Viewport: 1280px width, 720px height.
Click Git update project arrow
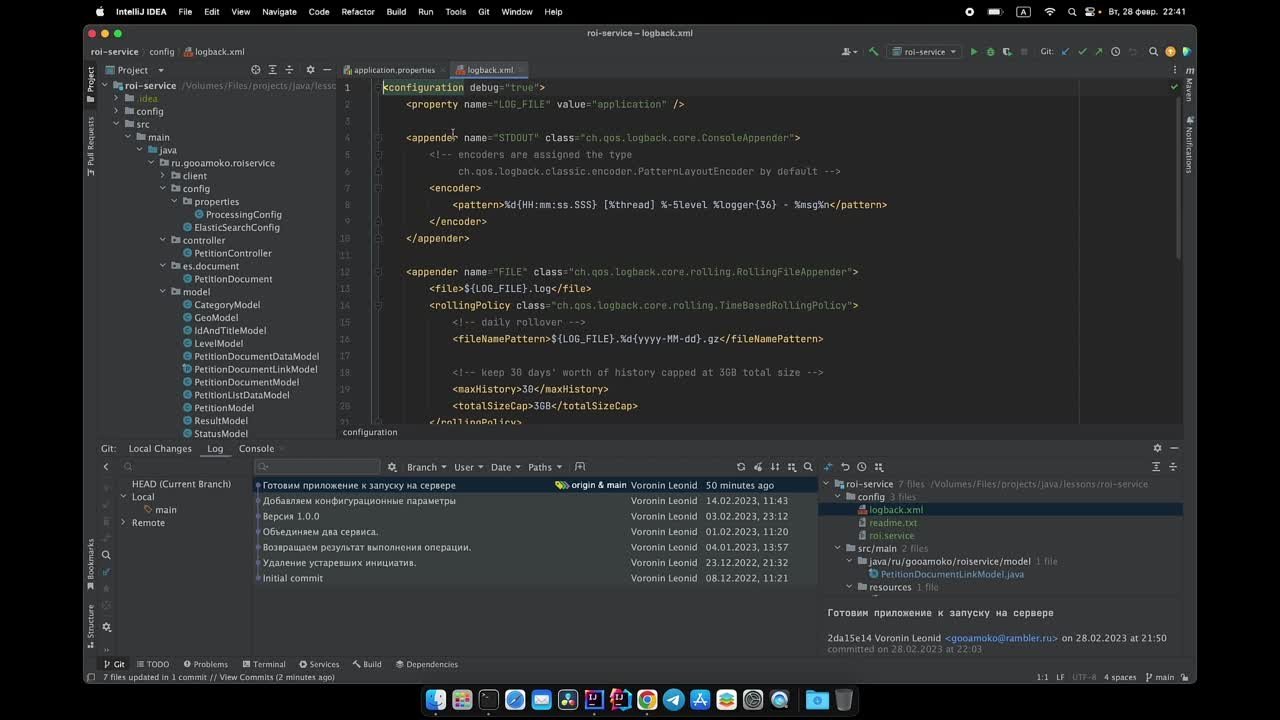pos(1065,52)
